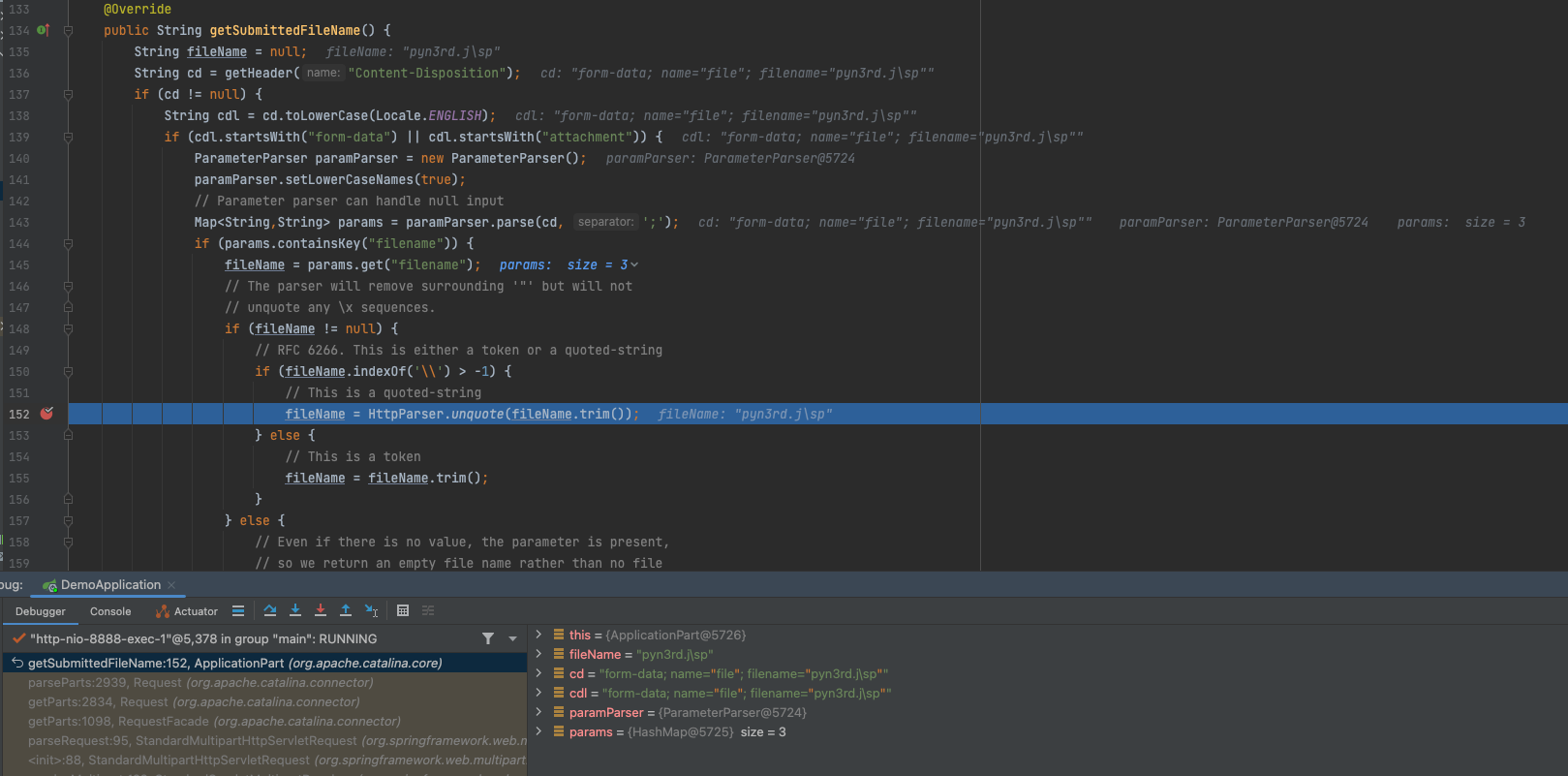Screen dimensions: 1568x776
Task: Click the red Force Step Into icon
Action: point(321,610)
